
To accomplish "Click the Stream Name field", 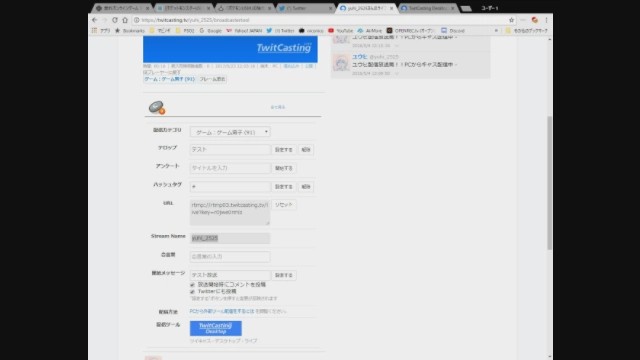I will (230, 238).
